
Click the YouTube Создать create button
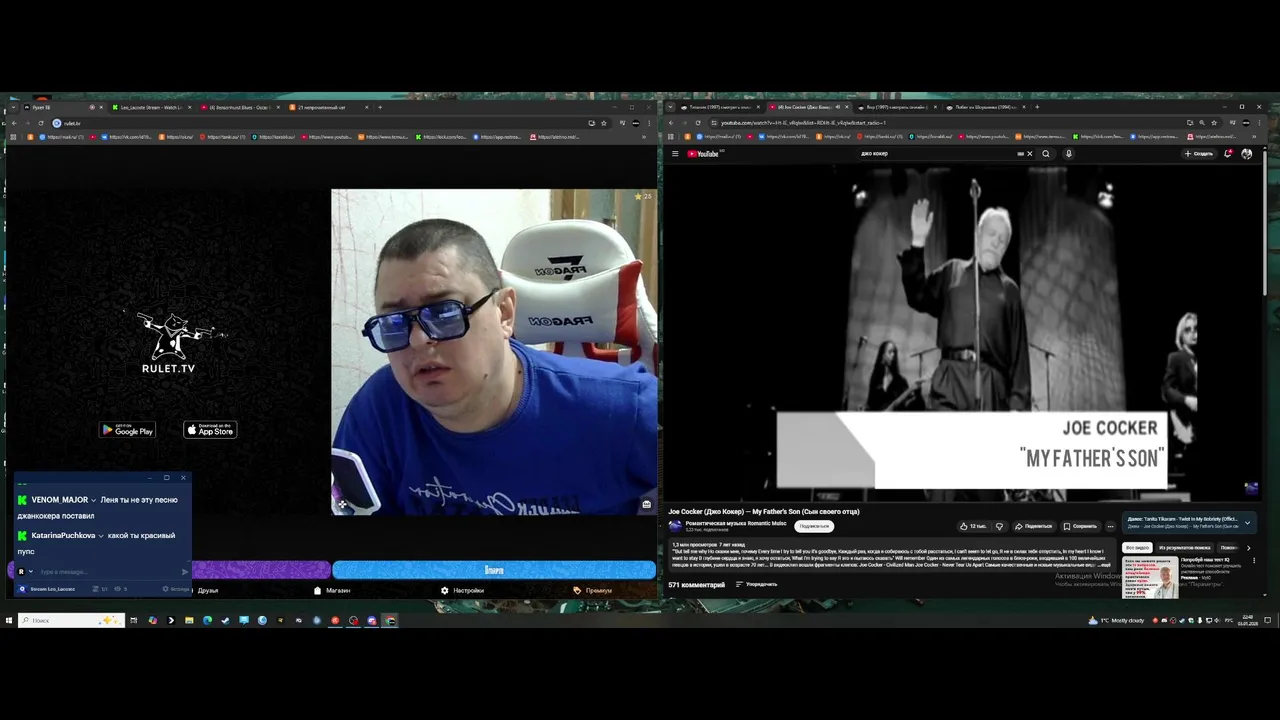(x=1198, y=154)
